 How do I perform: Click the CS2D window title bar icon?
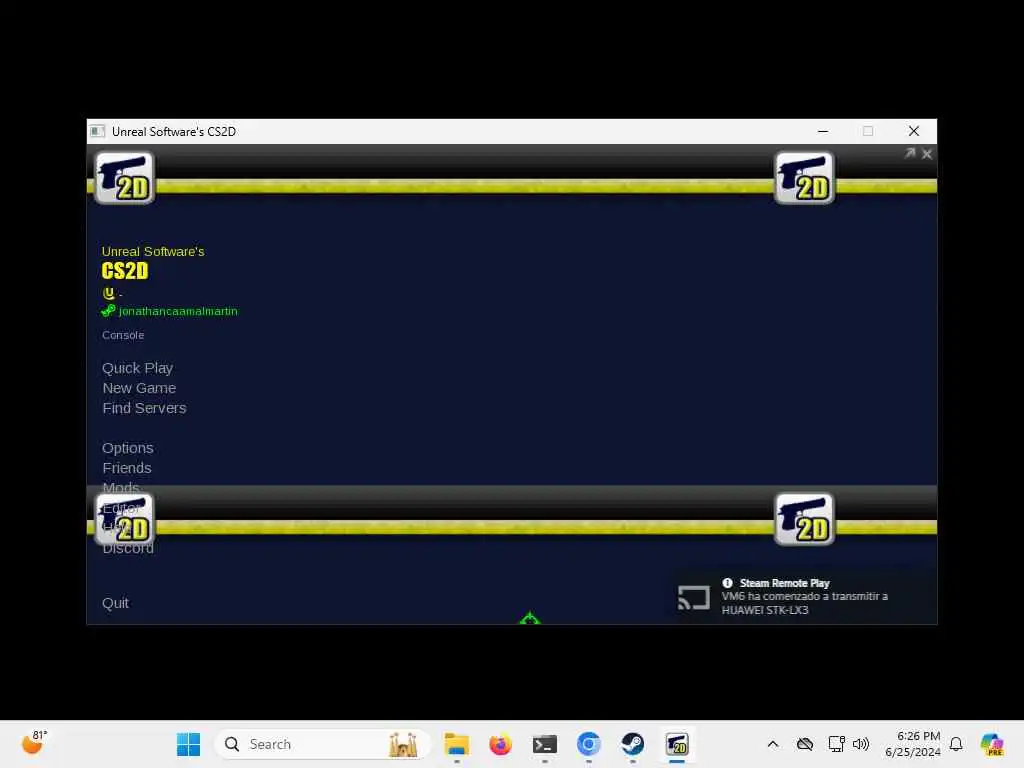tap(97, 131)
